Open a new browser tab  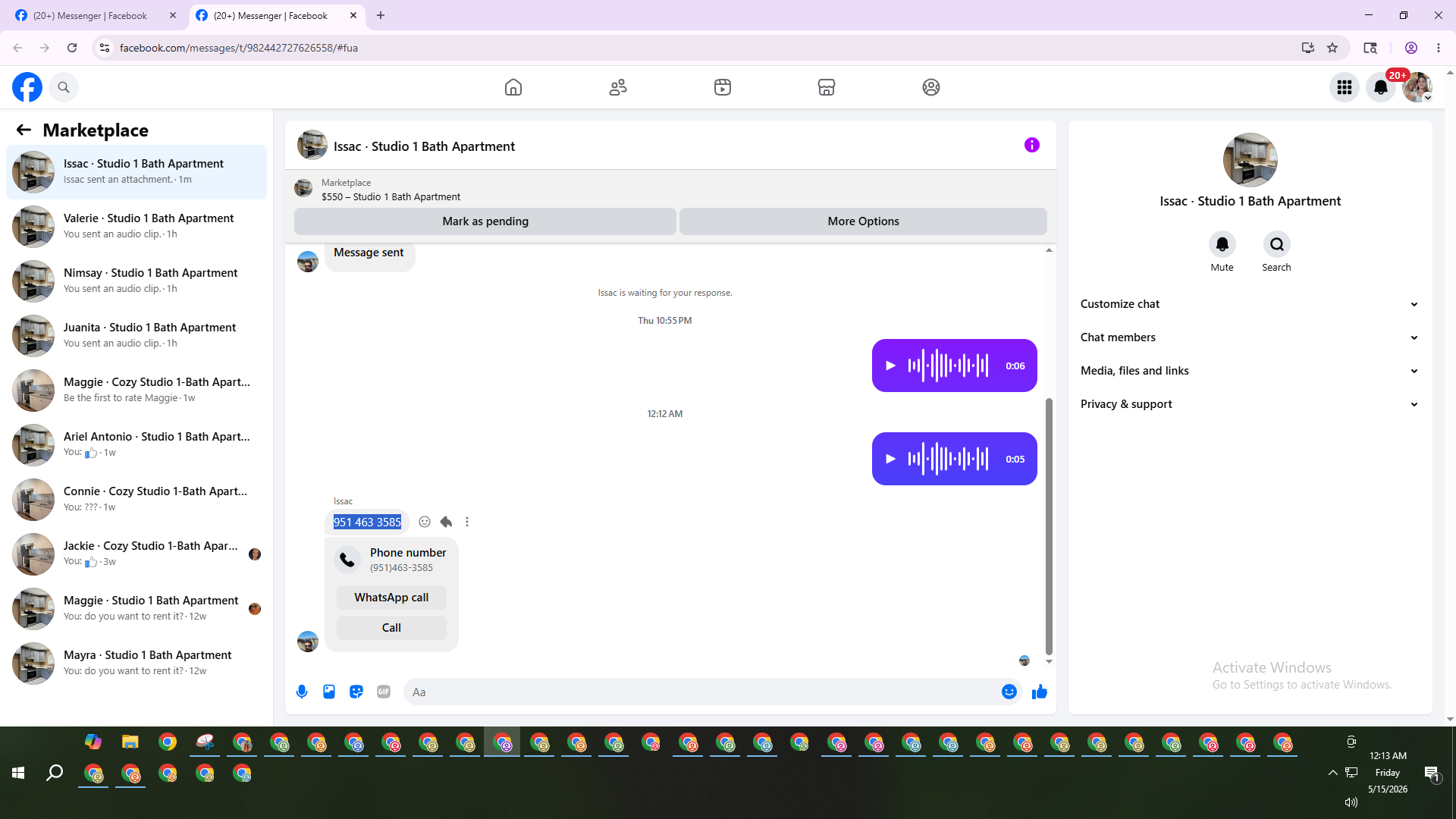click(x=381, y=15)
